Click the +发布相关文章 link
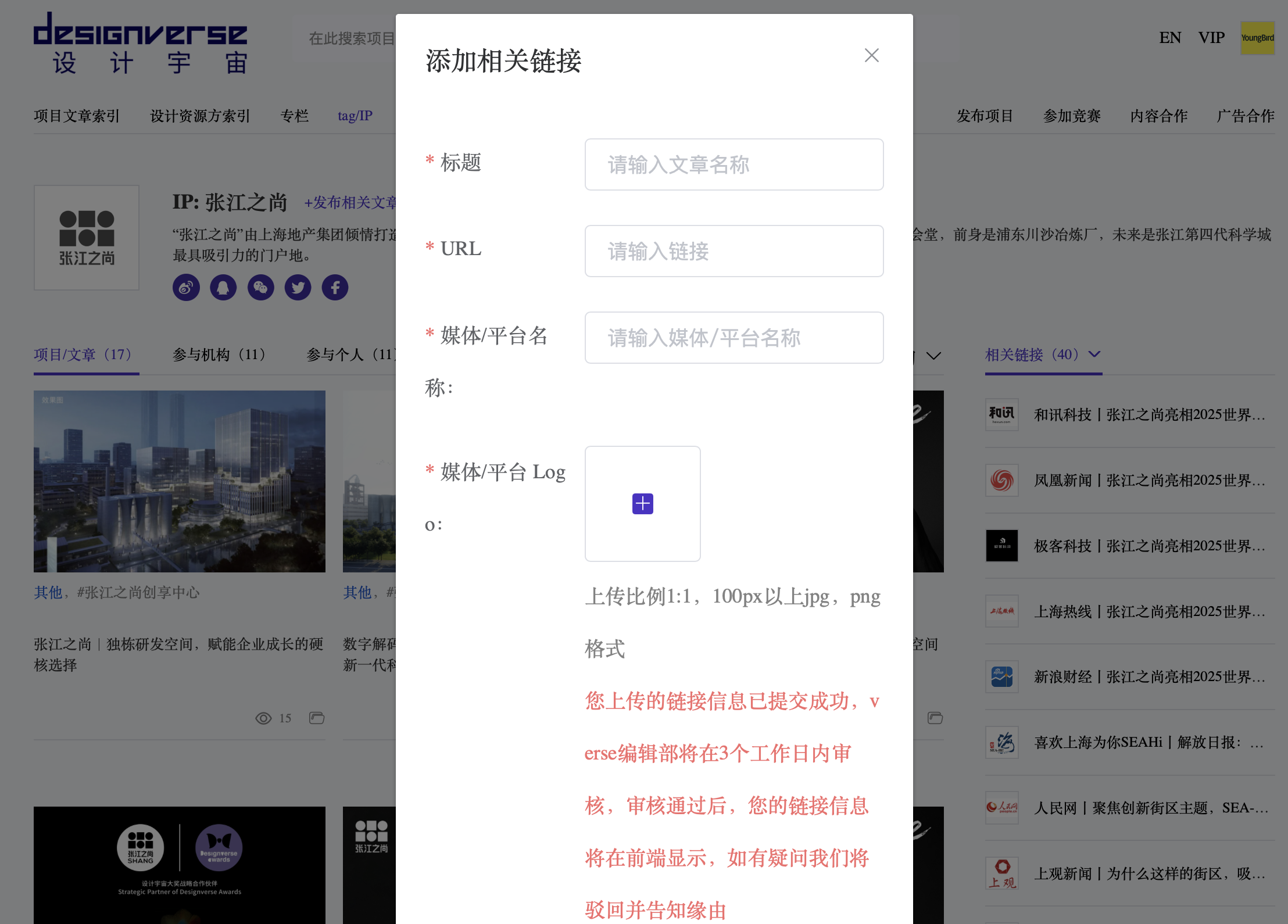1288x924 pixels. (351, 203)
